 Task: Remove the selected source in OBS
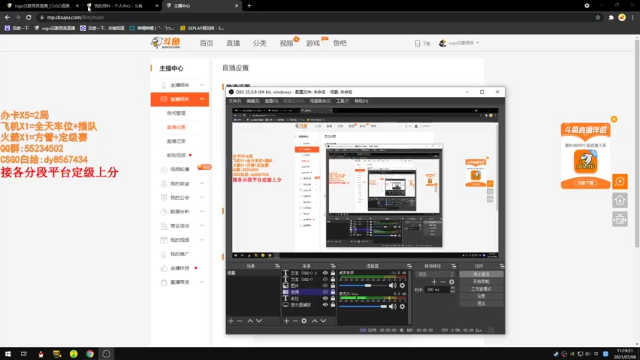click(x=295, y=321)
